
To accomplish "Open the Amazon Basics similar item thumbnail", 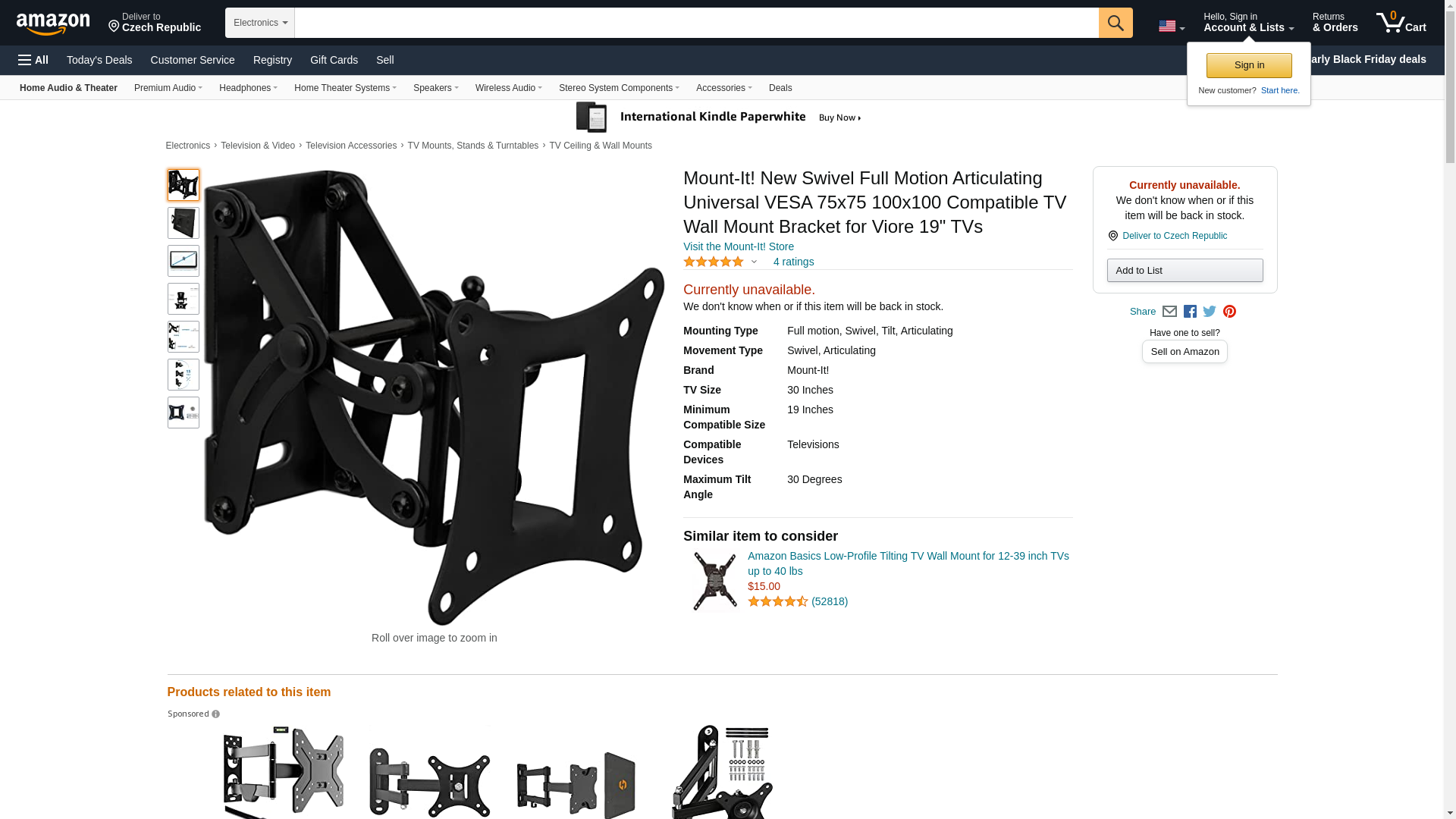I will point(714,581).
